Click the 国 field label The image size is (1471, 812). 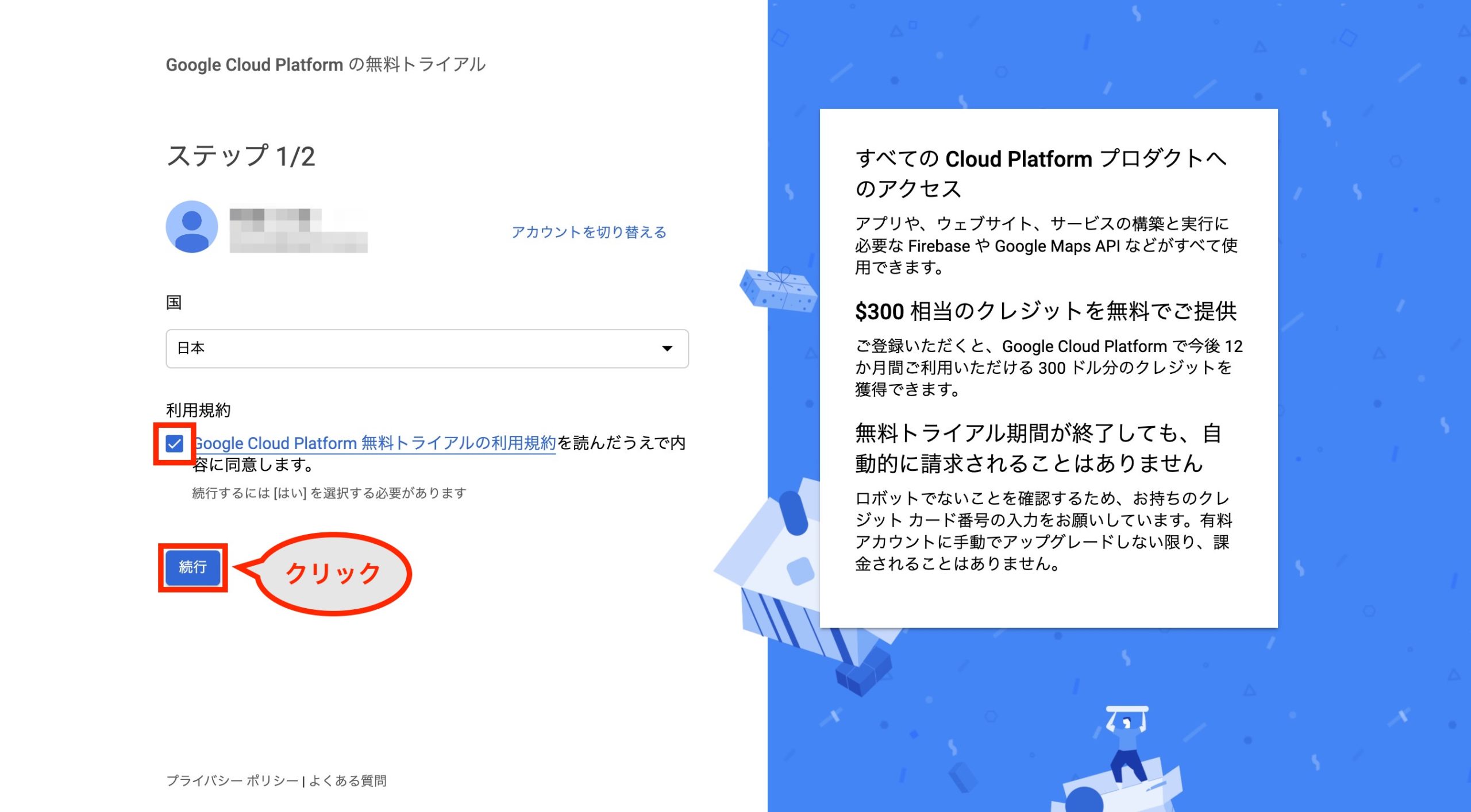174,302
